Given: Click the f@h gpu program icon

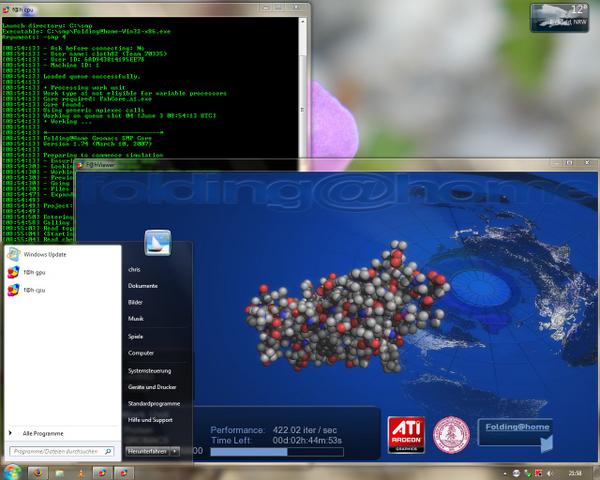Looking at the screenshot, I should [x=13, y=272].
